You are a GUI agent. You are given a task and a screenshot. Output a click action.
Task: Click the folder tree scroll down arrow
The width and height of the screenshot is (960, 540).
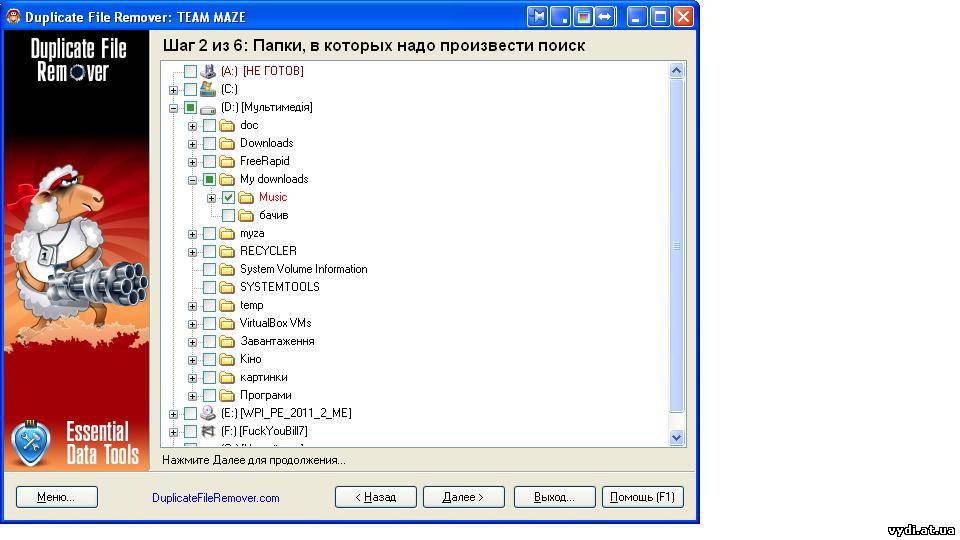[x=677, y=438]
